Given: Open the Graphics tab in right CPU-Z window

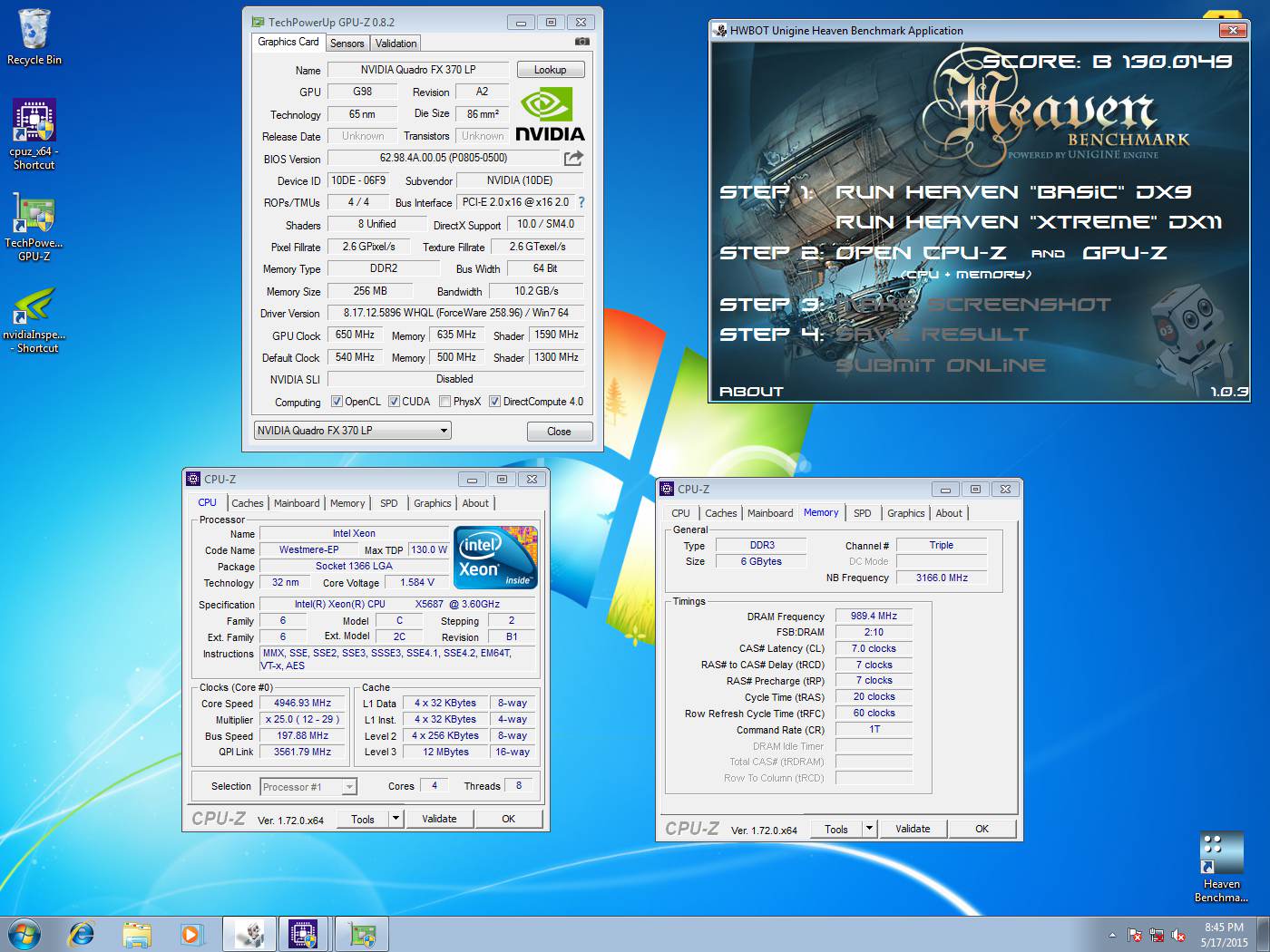Looking at the screenshot, I should 905,513.
